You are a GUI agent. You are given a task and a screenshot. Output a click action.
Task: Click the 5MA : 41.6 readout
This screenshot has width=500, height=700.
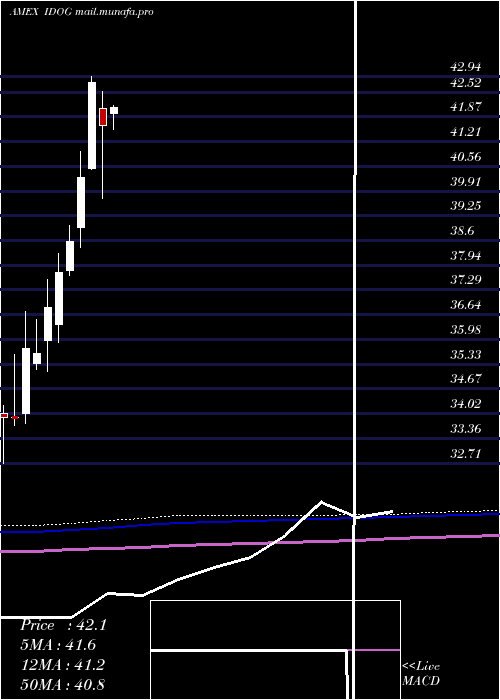[59, 645]
